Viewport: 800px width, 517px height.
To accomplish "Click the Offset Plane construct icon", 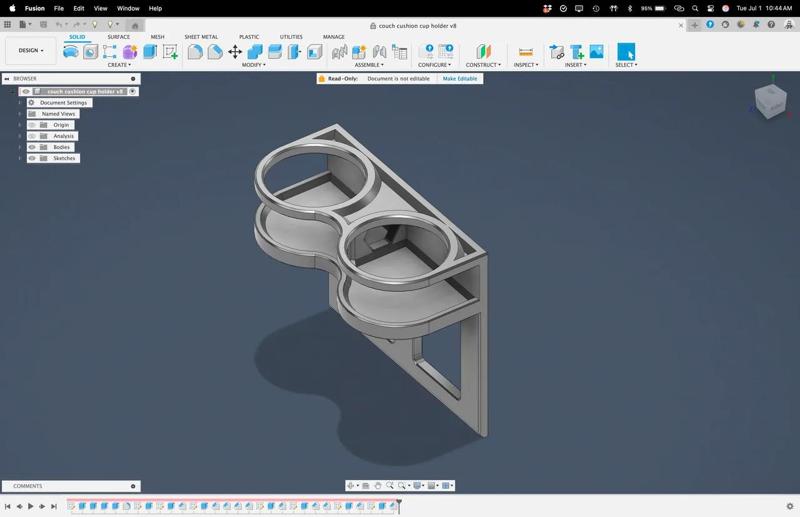I will pyautogui.click(x=483, y=51).
